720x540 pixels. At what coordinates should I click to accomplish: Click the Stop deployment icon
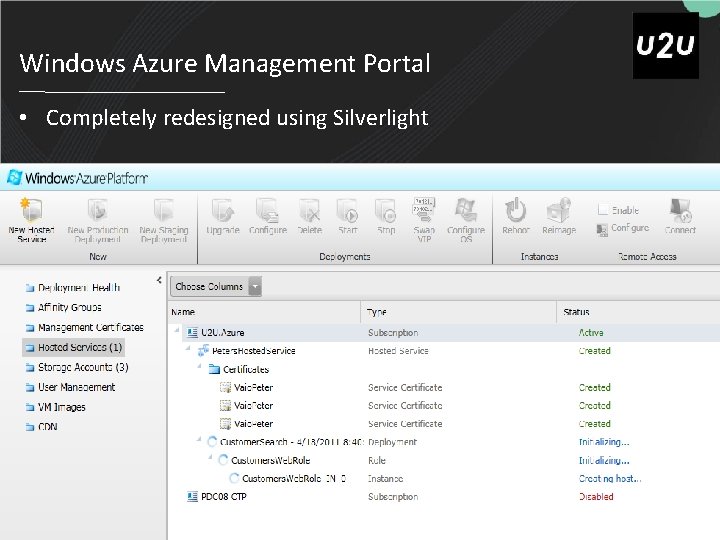386,210
